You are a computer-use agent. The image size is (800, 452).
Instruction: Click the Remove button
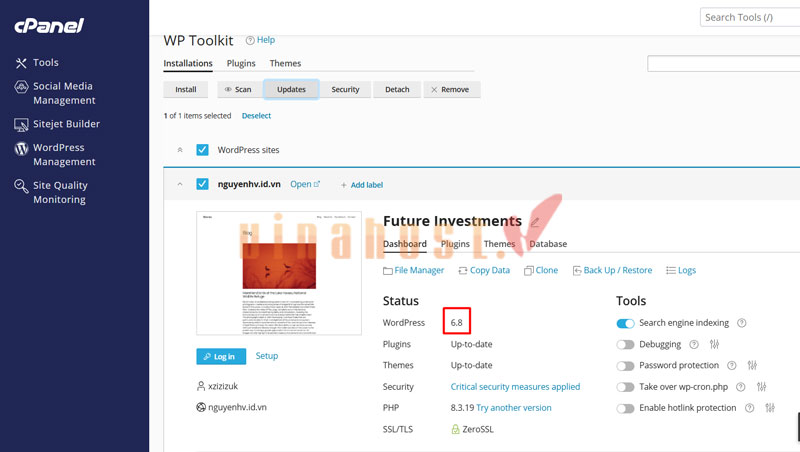tap(452, 89)
